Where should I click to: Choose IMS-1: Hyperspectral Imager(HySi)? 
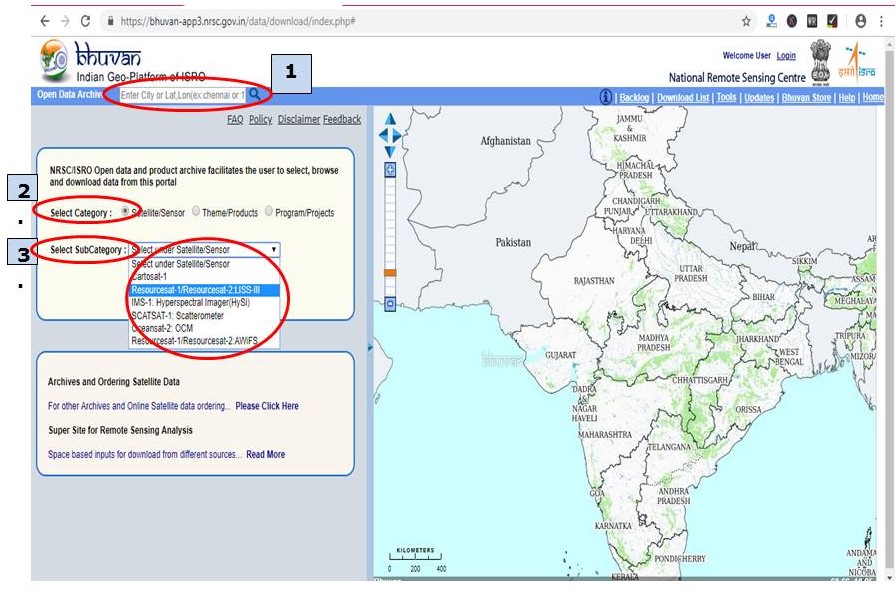tap(204, 302)
